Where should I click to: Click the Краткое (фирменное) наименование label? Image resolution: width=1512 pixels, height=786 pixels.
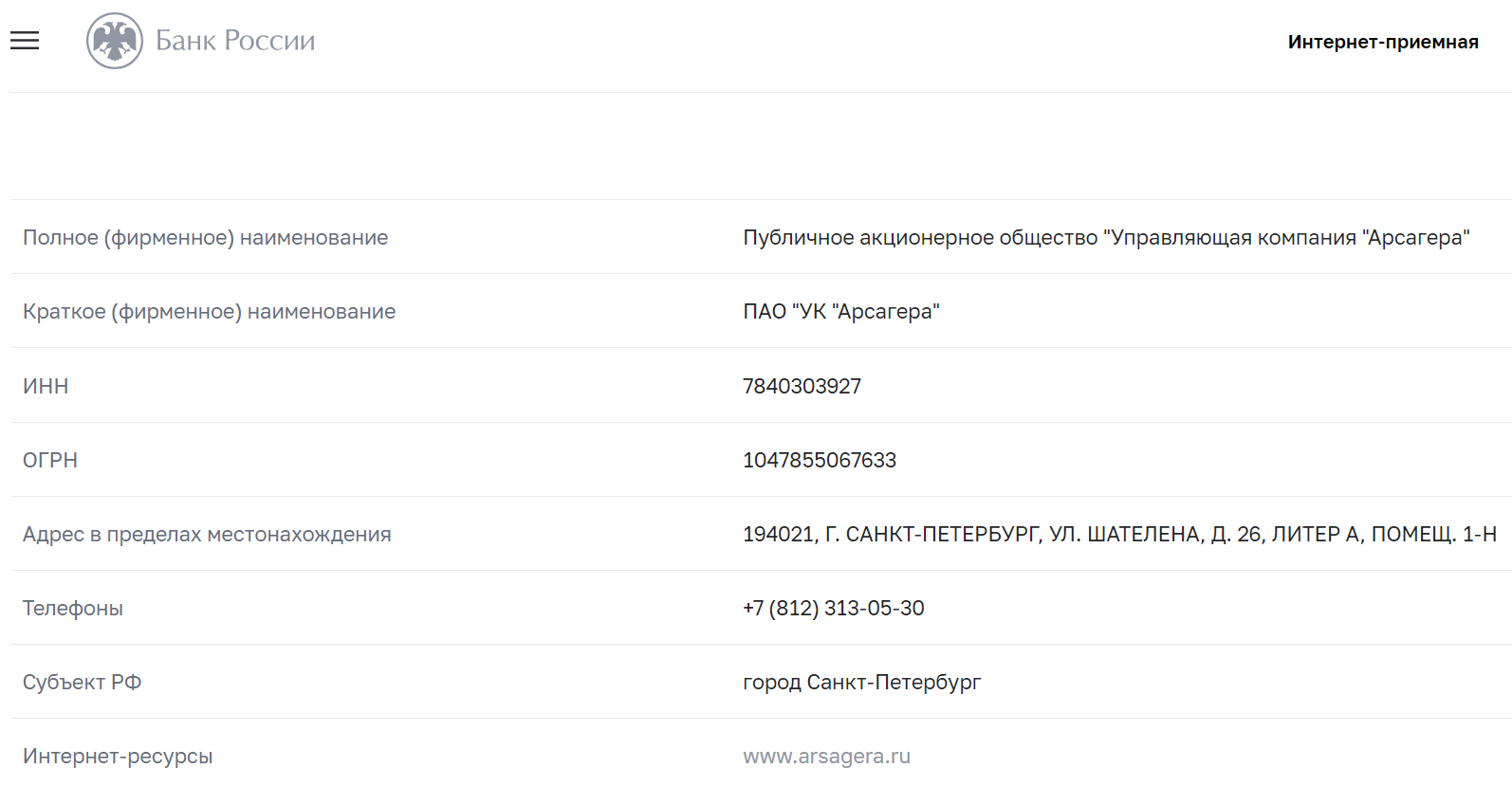pos(210,312)
